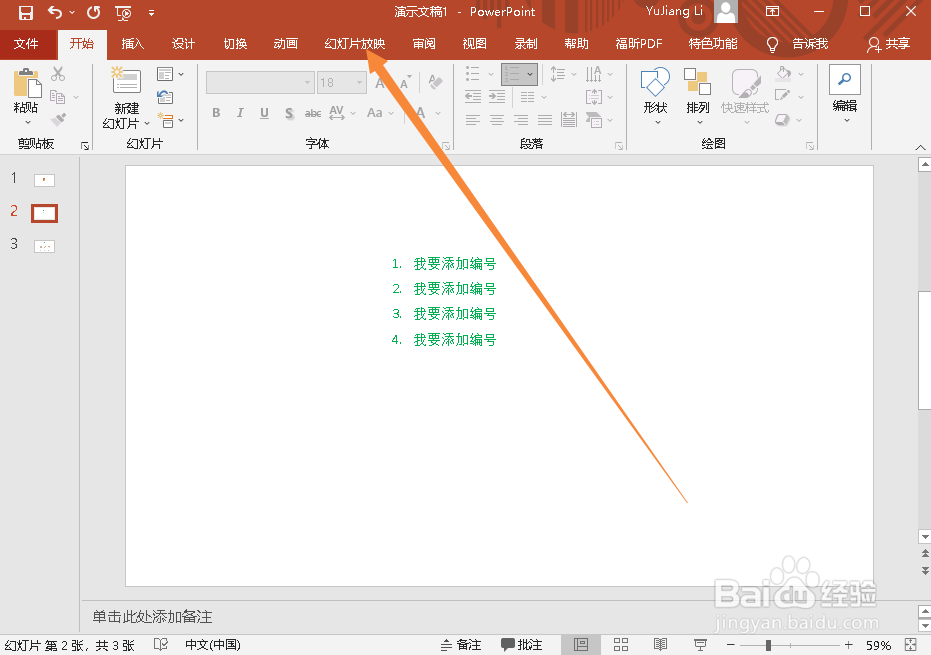Align text right in paragraph group
Image resolution: width=931 pixels, height=655 pixels.
[521, 120]
